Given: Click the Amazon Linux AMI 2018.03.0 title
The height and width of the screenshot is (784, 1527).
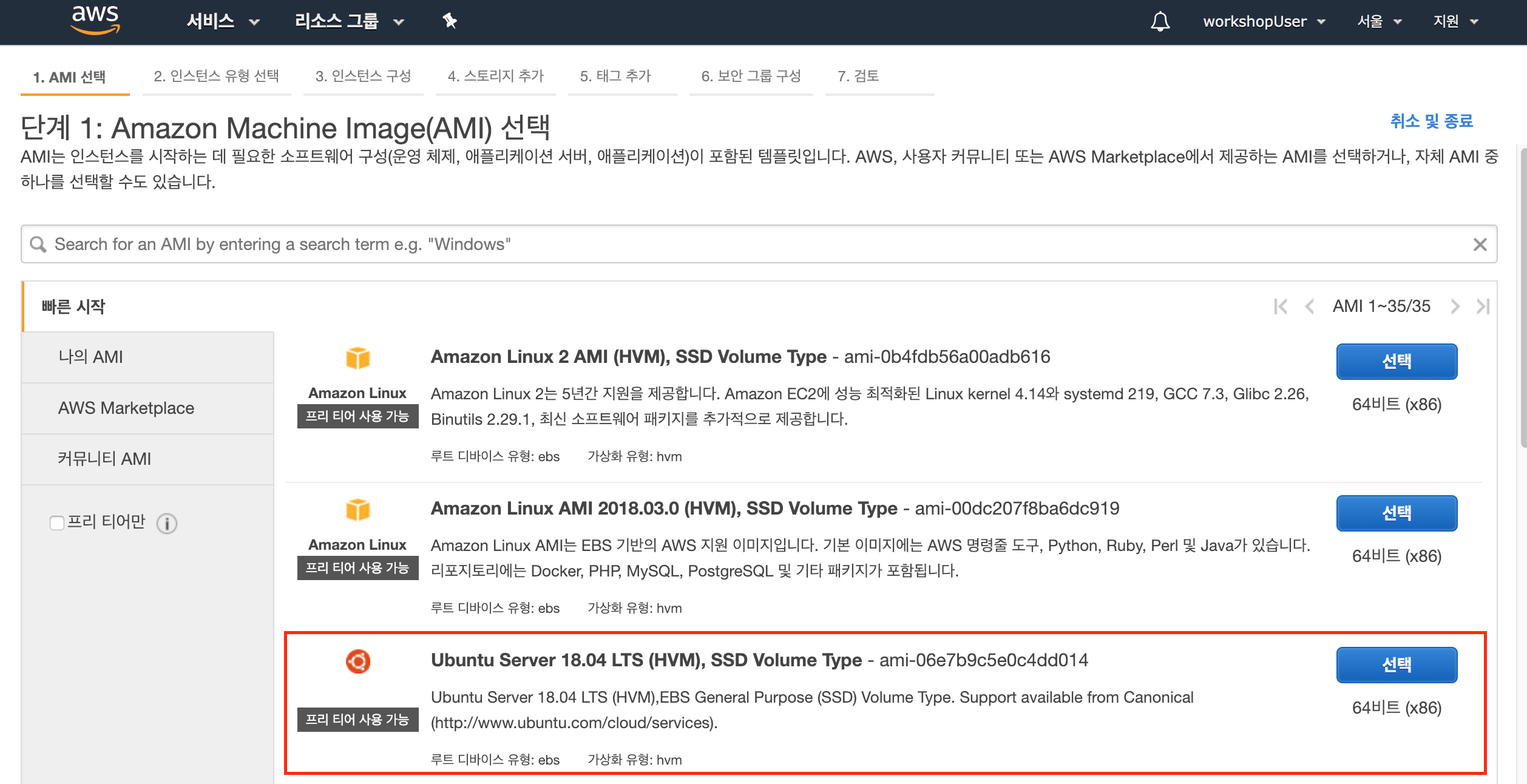Looking at the screenshot, I should 664,509.
